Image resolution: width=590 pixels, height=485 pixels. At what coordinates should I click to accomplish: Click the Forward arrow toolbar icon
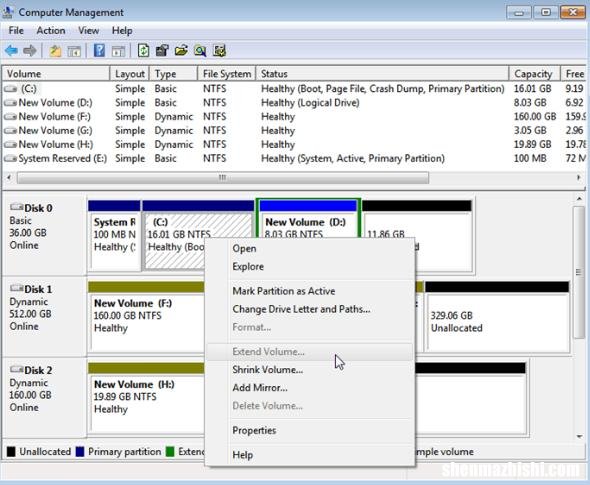[x=30, y=50]
